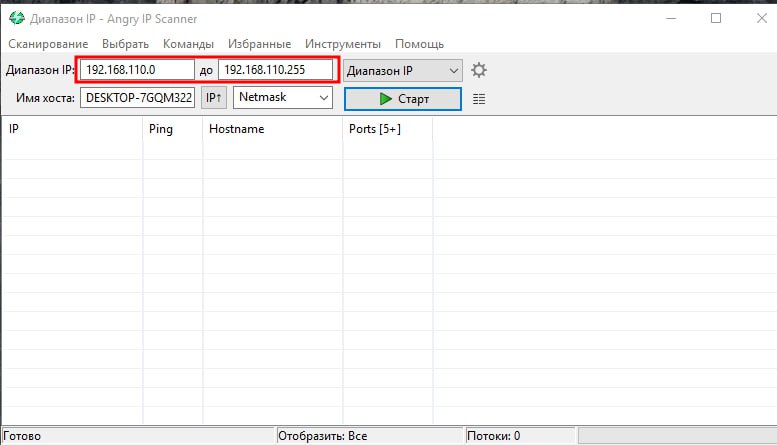Open the Сканирование menu
The width and height of the screenshot is (777, 445).
click(48, 44)
